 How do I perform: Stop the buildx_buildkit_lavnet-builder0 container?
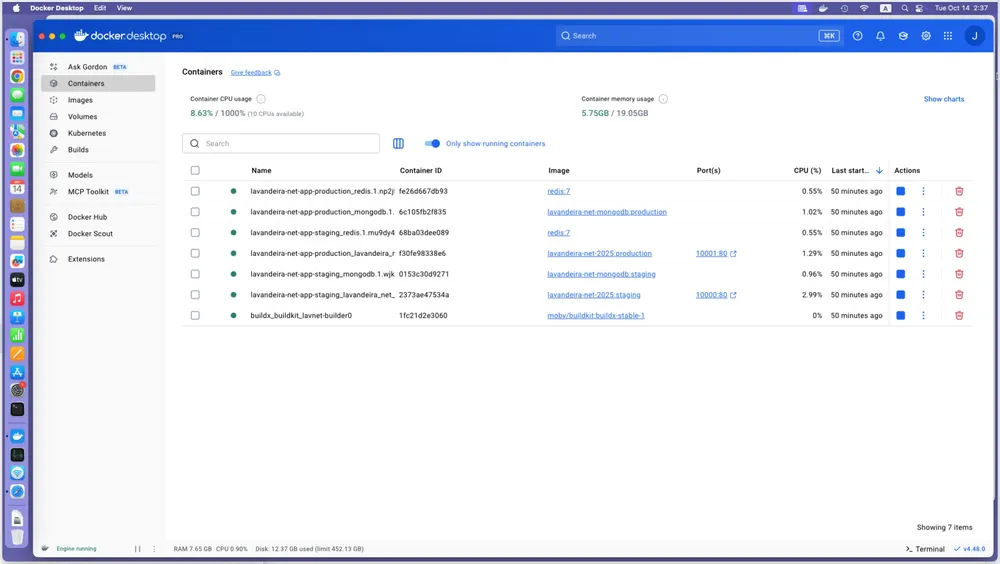pyautogui.click(x=900, y=315)
